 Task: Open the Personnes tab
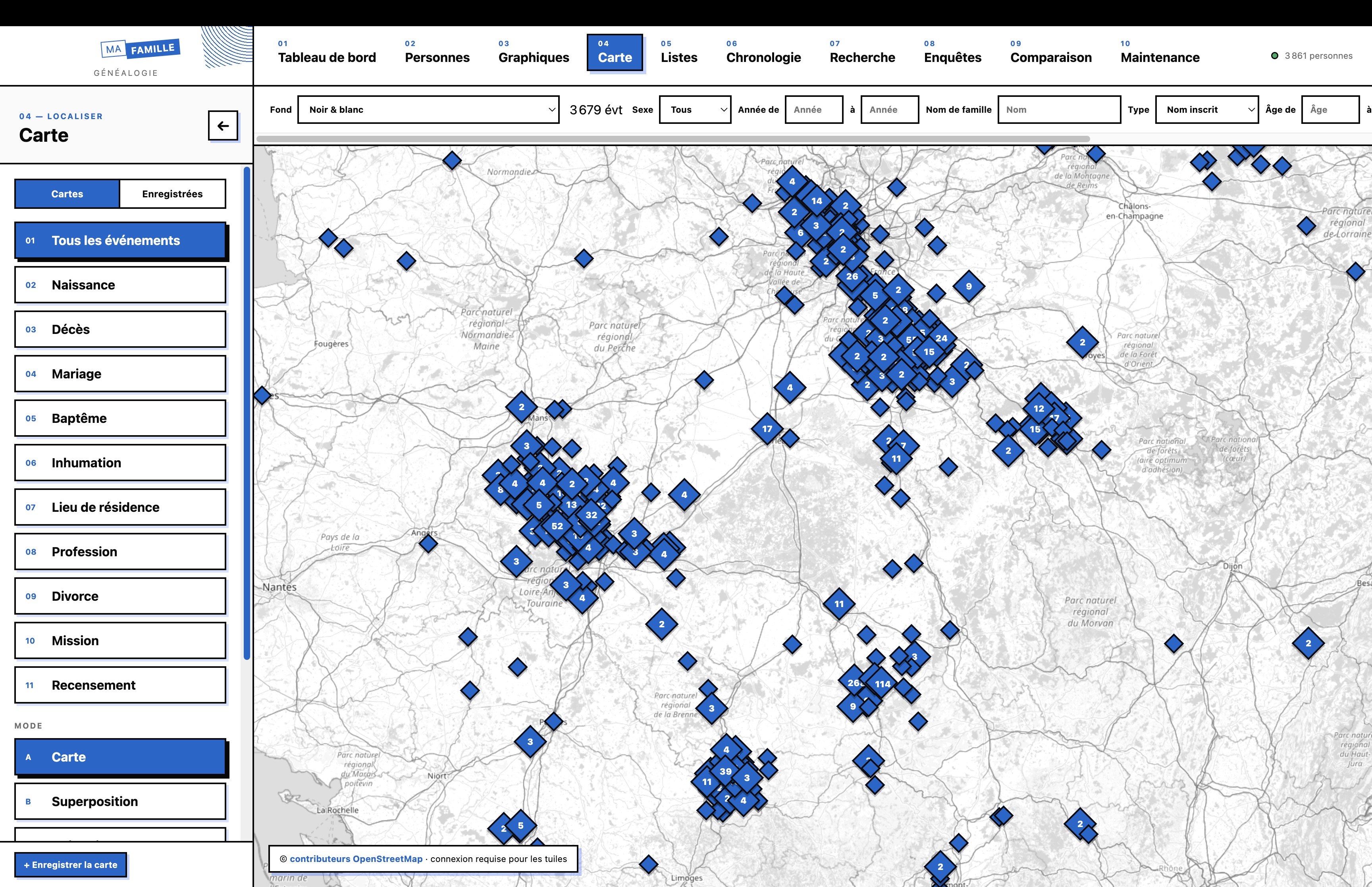437,52
